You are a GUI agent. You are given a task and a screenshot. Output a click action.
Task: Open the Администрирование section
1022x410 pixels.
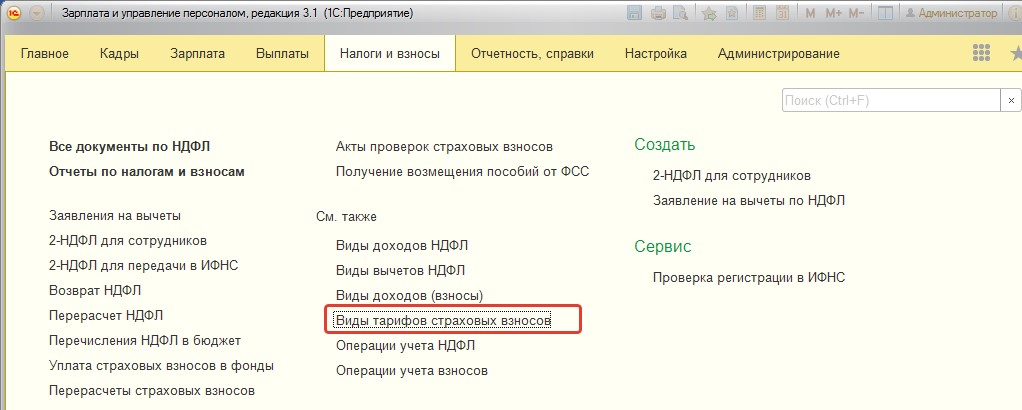(779, 54)
